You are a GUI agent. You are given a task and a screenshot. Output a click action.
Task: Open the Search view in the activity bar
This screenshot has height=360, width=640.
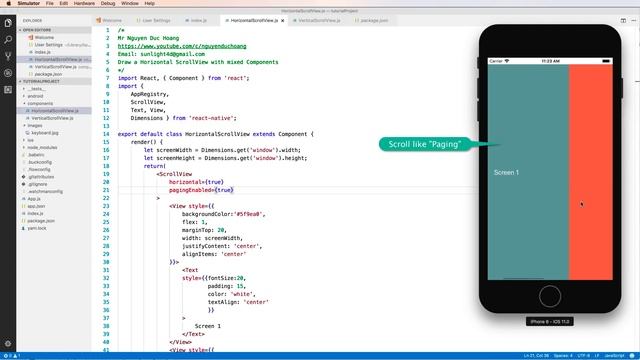pos(8,40)
